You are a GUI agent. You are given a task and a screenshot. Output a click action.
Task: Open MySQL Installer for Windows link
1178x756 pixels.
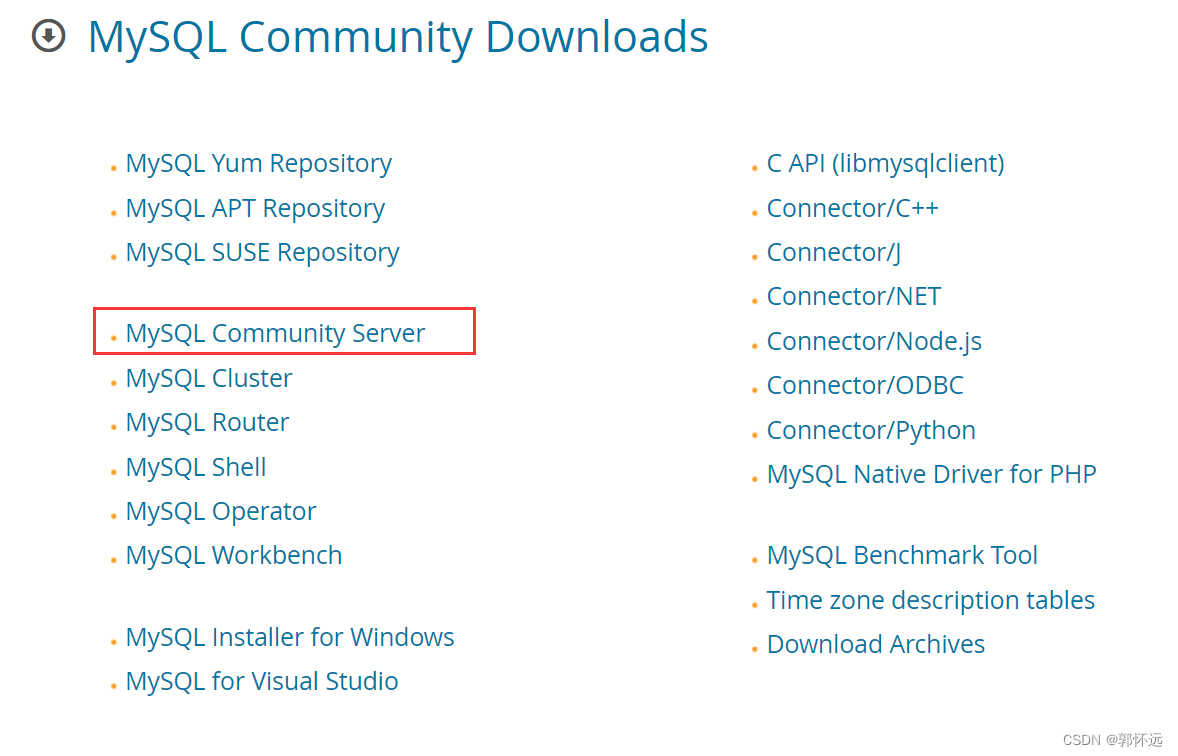click(x=290, y=637)
